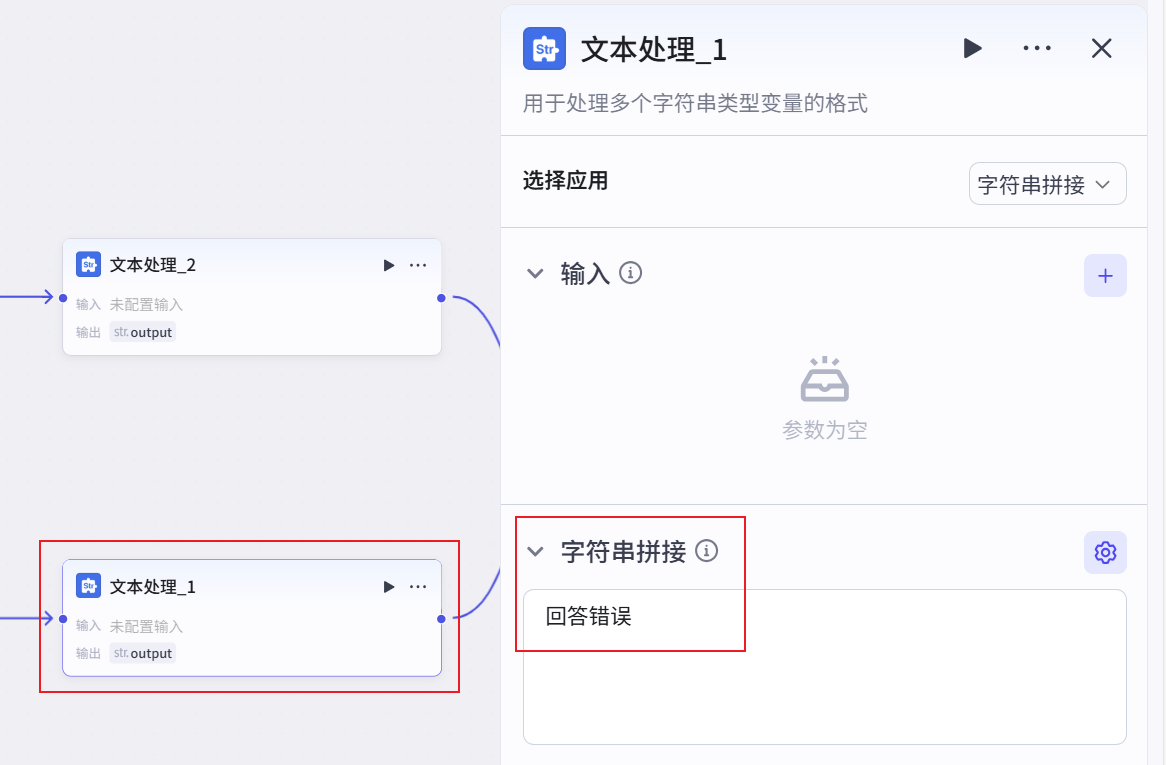Click the str.output tag on 文本处理_1 node
This screenshot has height=765, width=1166.
point(143,653)
